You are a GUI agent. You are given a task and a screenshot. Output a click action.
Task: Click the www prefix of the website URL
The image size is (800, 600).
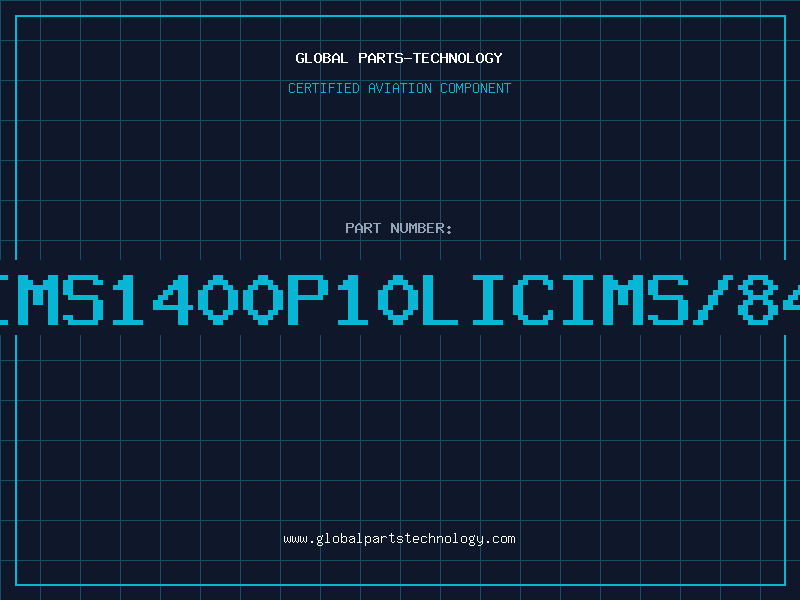click(295, 539)
